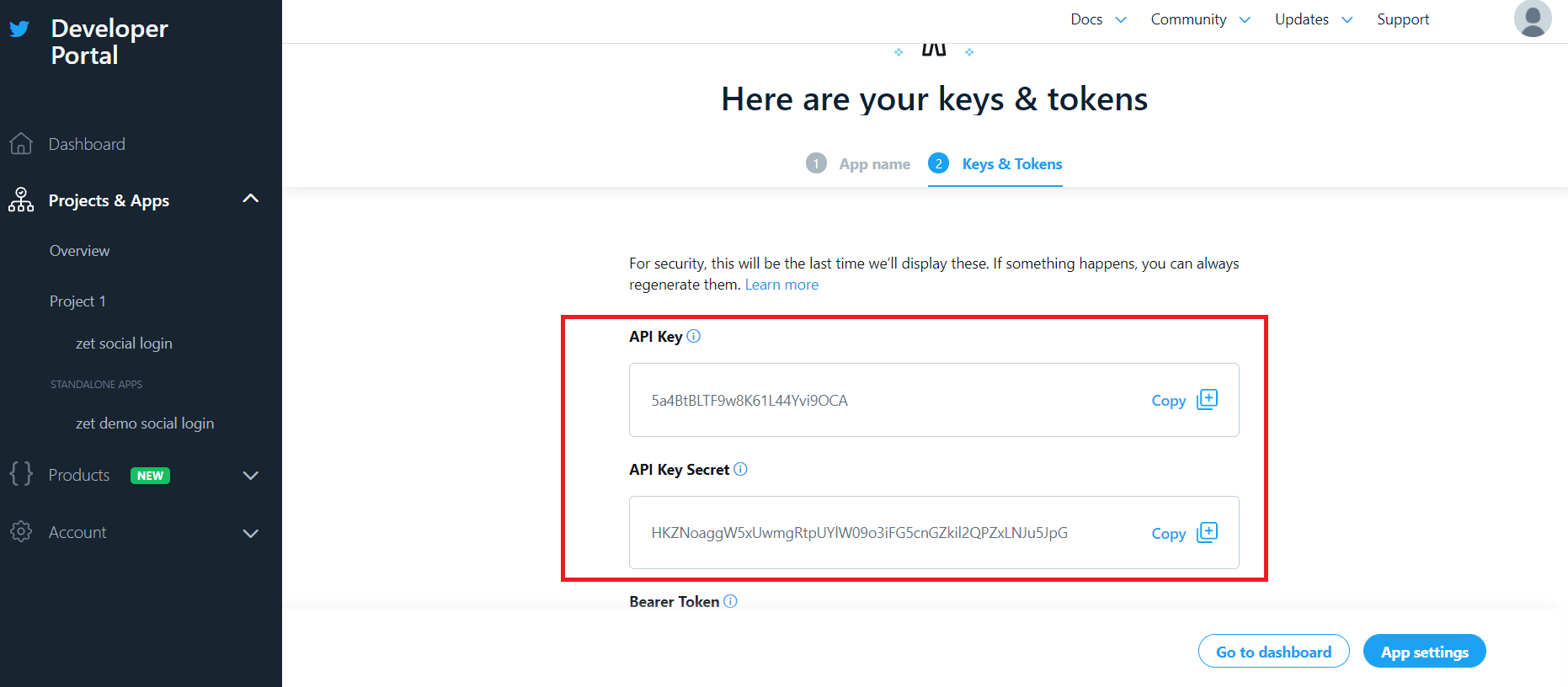Switch to the App name step
This screenshot has height=687, width=1568.
pos(859,163)
